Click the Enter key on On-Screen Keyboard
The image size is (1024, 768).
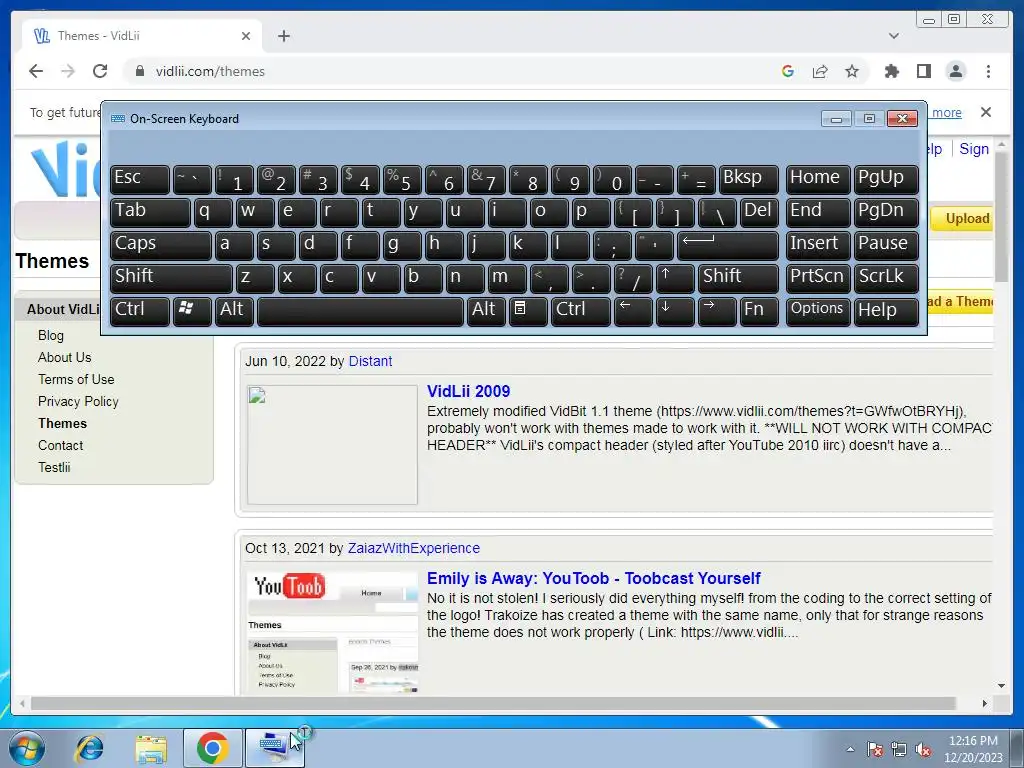tap(728, 245)
